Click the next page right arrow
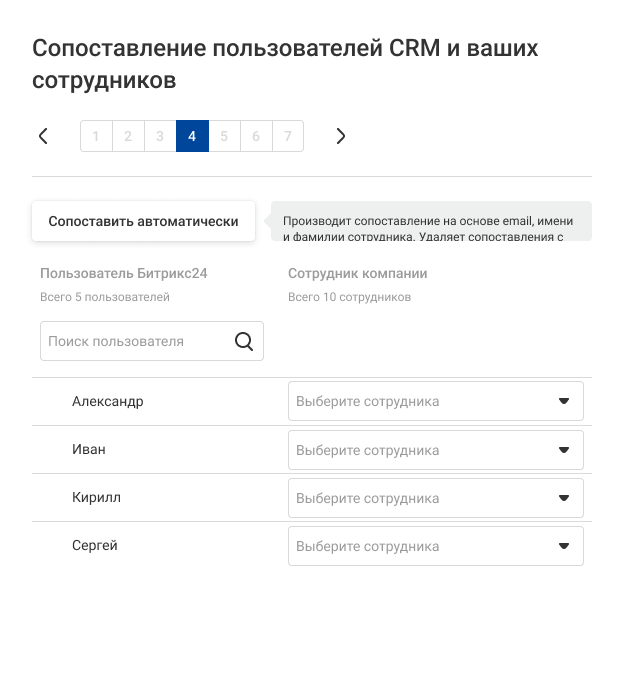Viewport: 624px width, 679px height. pos(340,136)
